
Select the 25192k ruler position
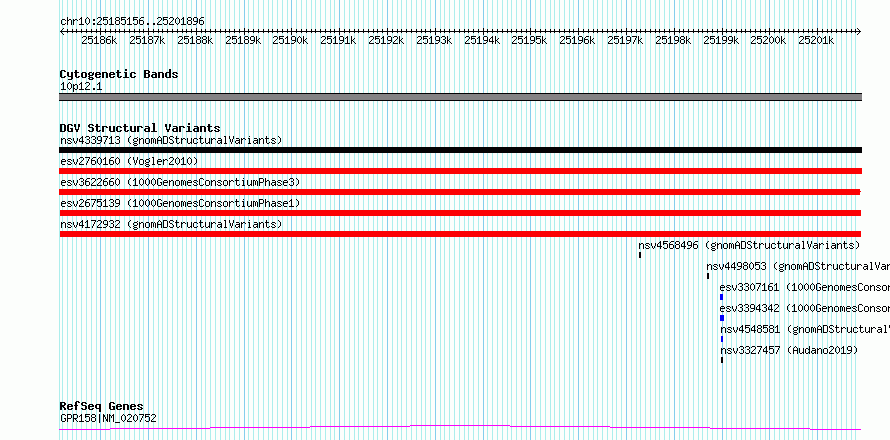[386, 40]
